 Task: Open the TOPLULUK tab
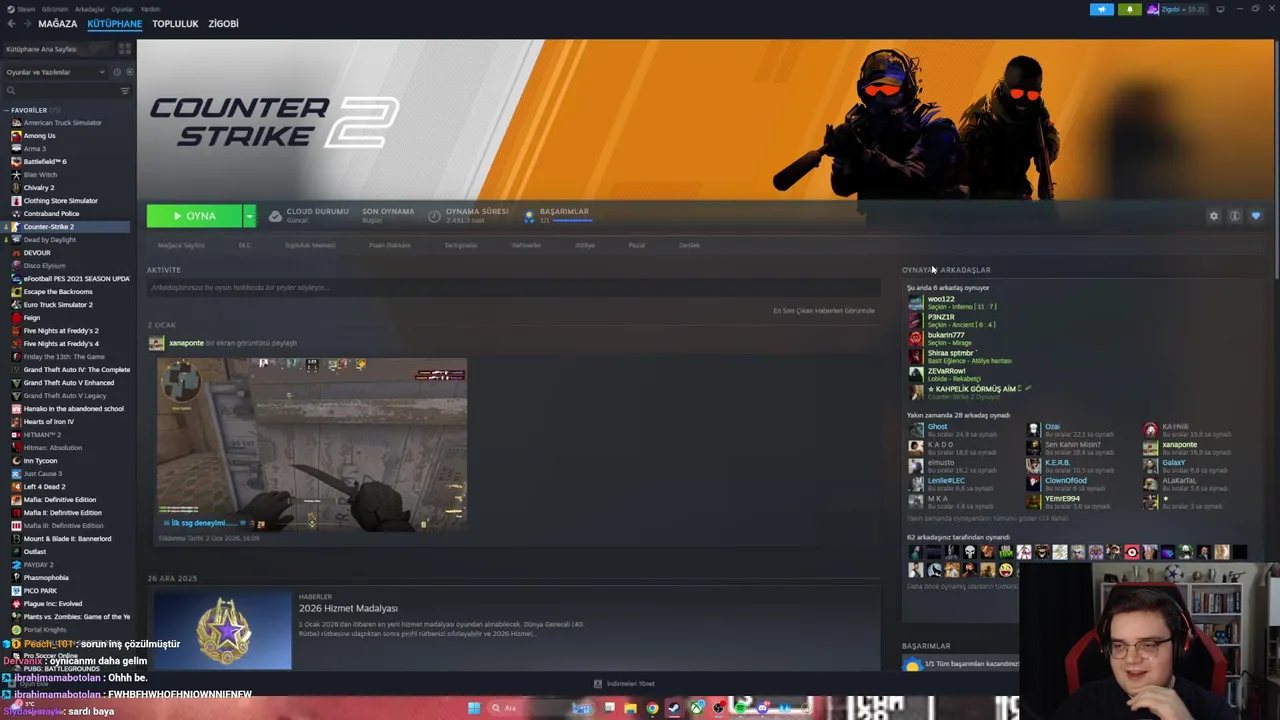[x=175, y=24]
